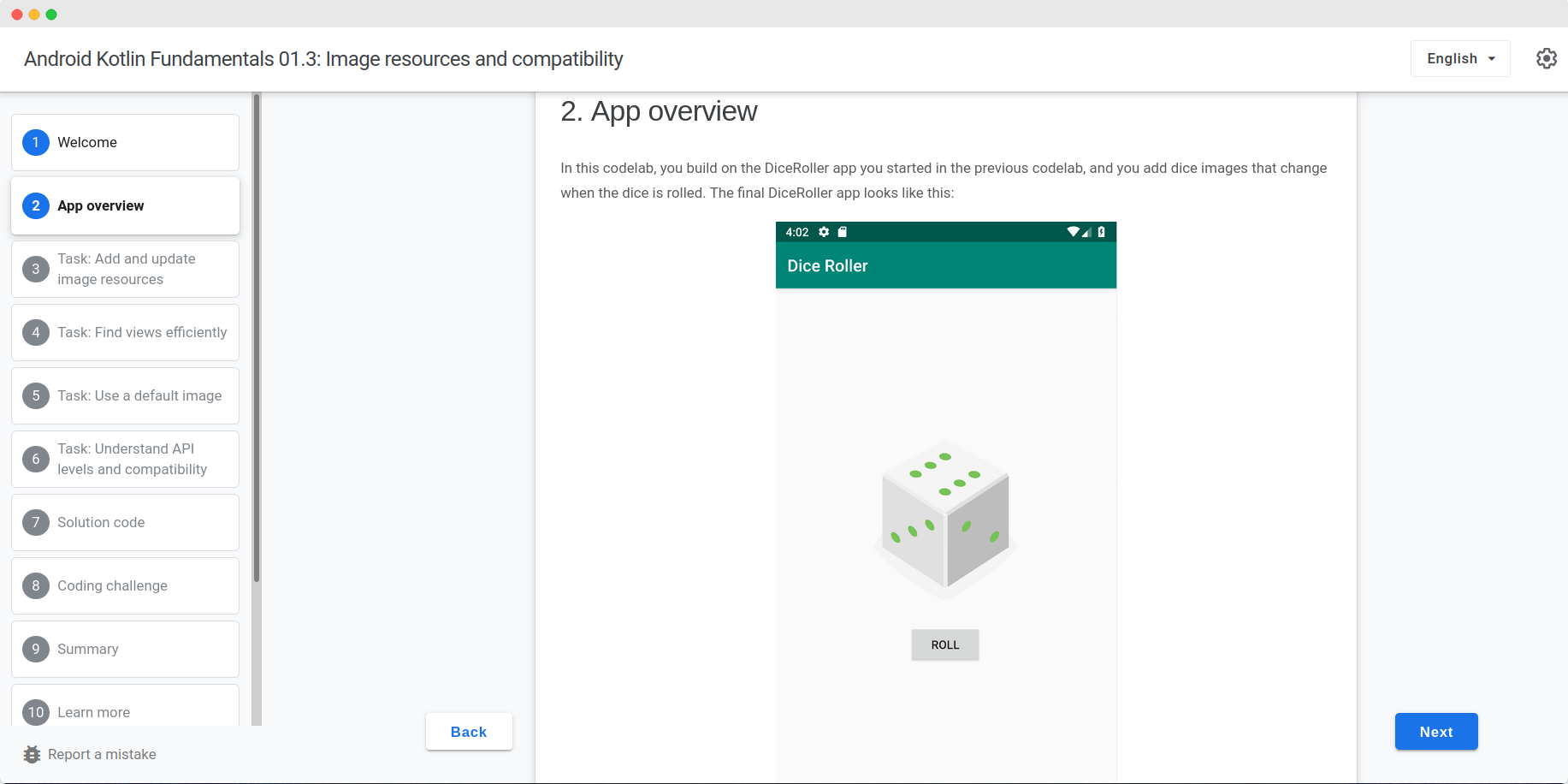The image size is (1568, 784).
Task: Click the circle badge on the Summary step
Action: (x=35, y=649)
